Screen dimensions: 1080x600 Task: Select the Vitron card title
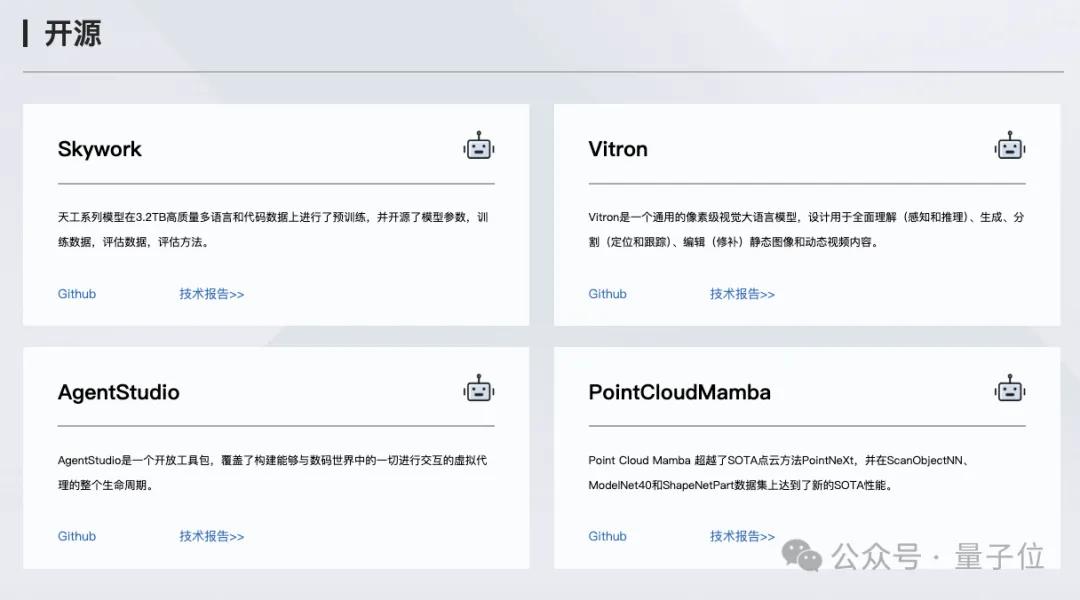[x=618, y=149]
